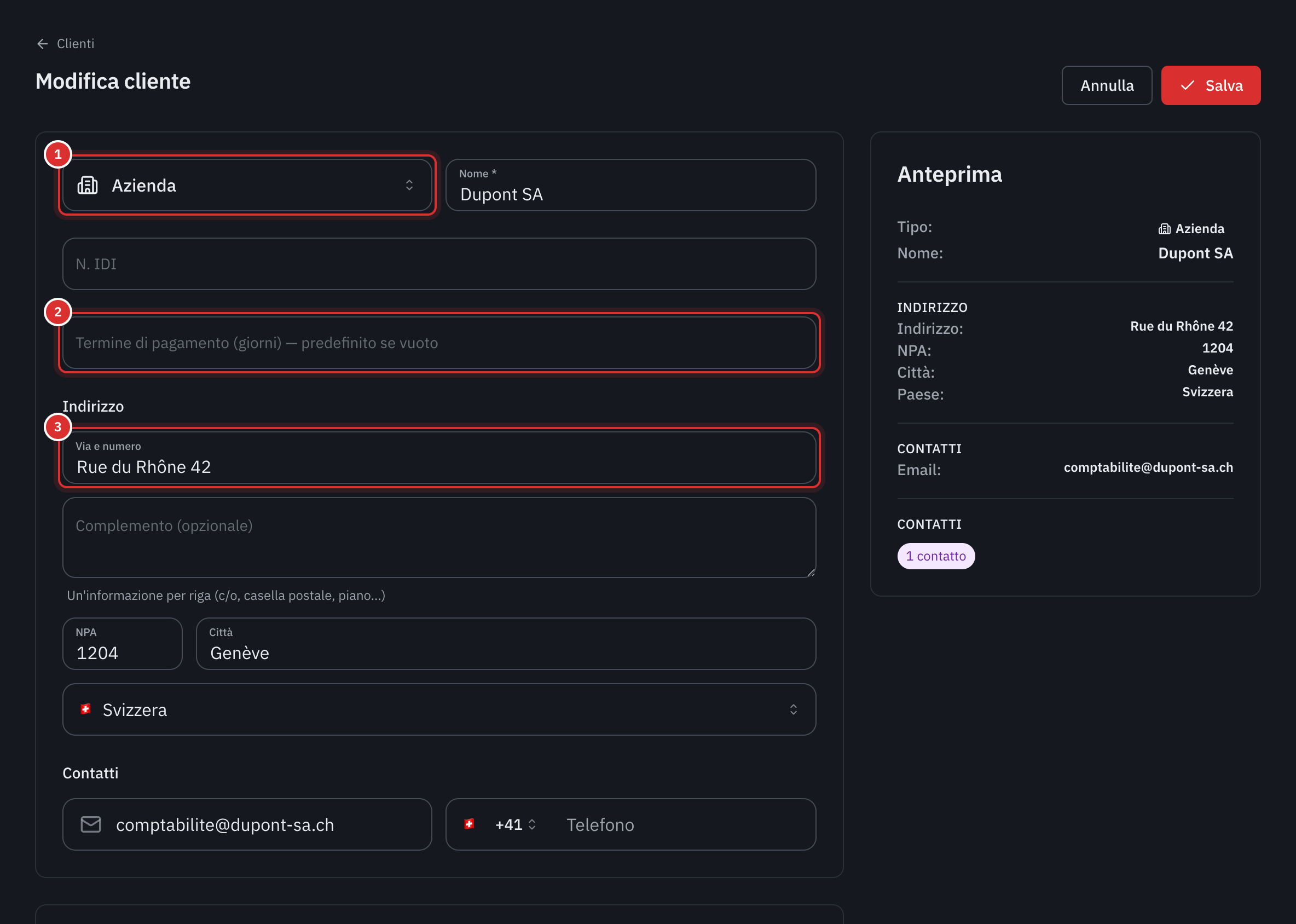
Task: Edit the NPA field showing 1204
Action: tap(122, 644)
